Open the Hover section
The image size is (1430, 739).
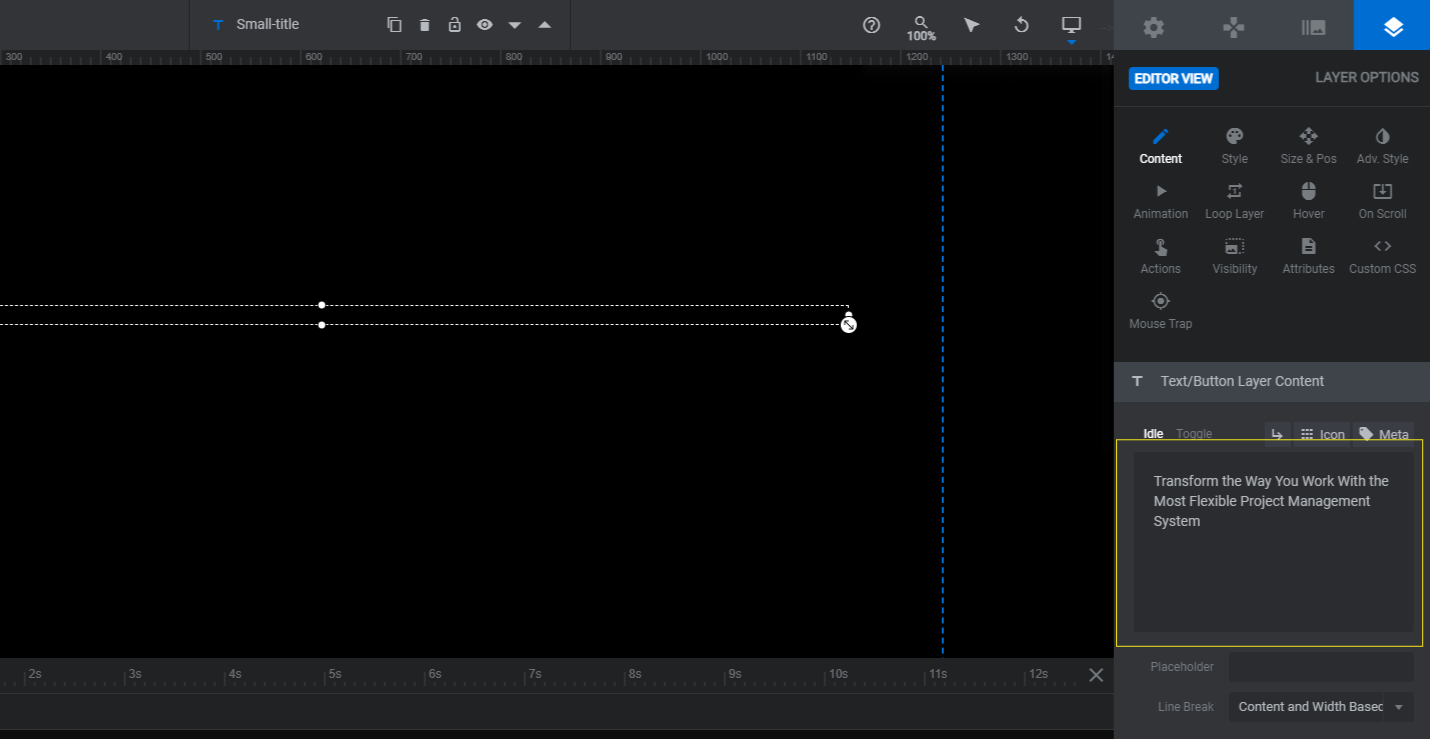(1309, 201)
